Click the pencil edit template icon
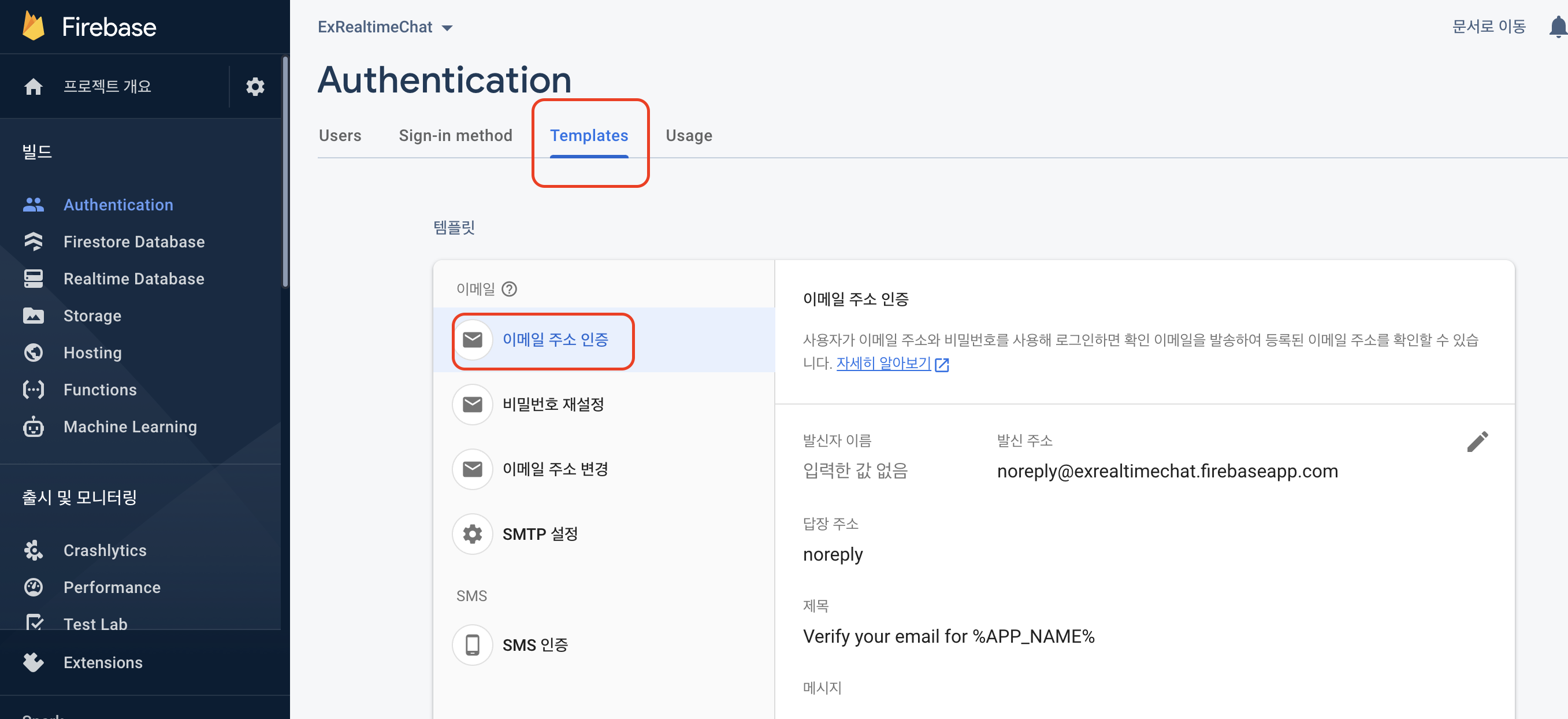The height and width of the screenshot is (719, 1568). [1477, 442]
